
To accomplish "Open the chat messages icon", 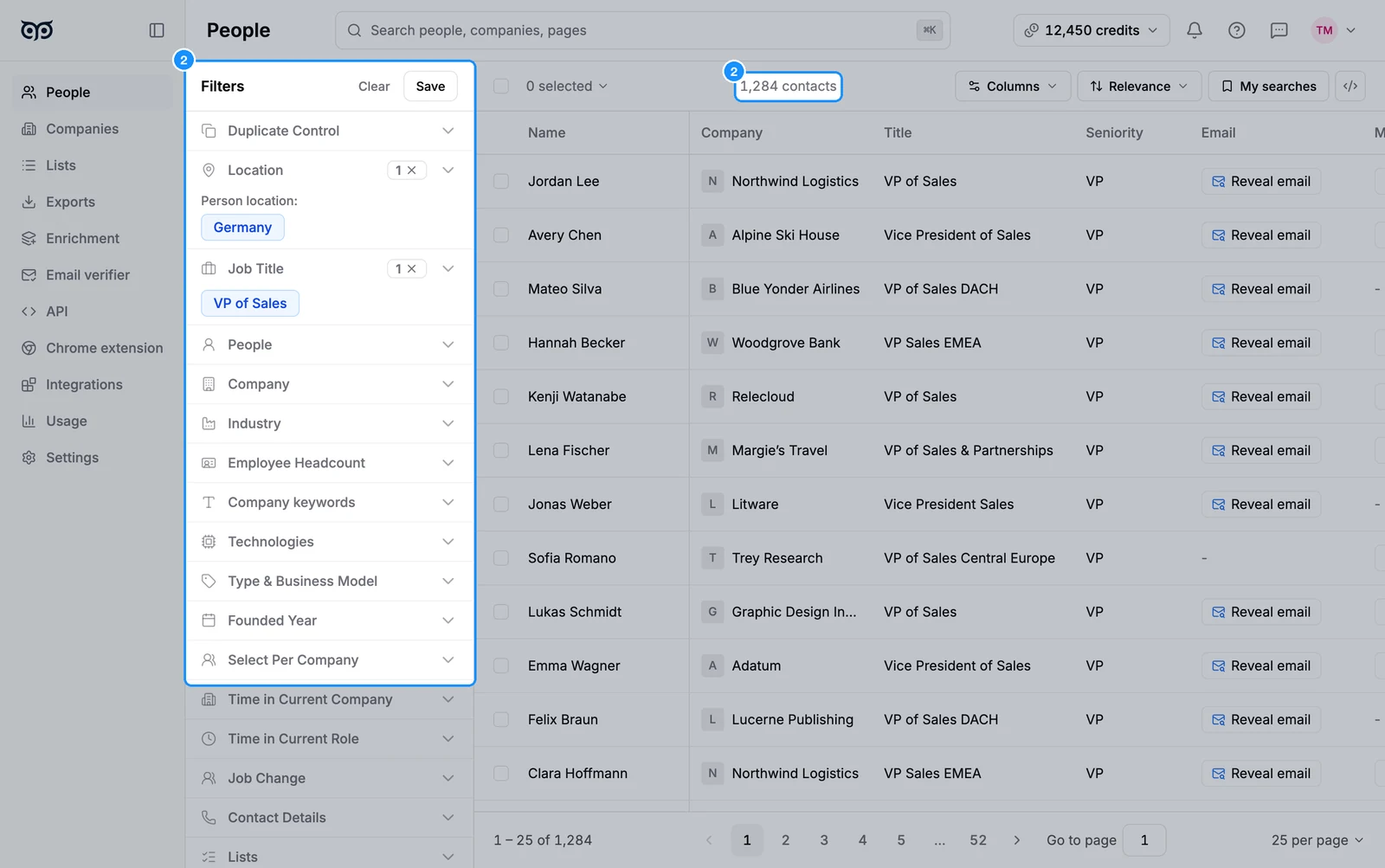I will tap(1279, 30).
